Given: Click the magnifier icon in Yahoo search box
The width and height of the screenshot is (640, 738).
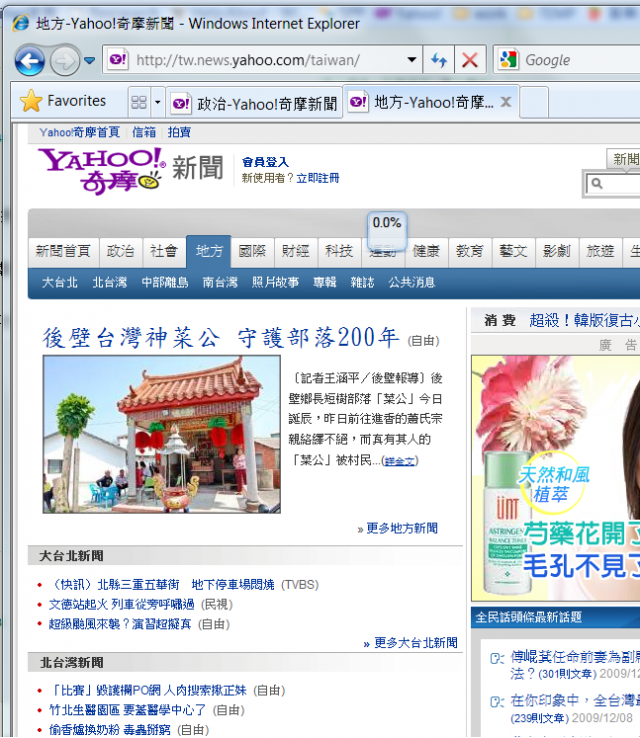Looking at the screenshot, I should tap(597, 183).
